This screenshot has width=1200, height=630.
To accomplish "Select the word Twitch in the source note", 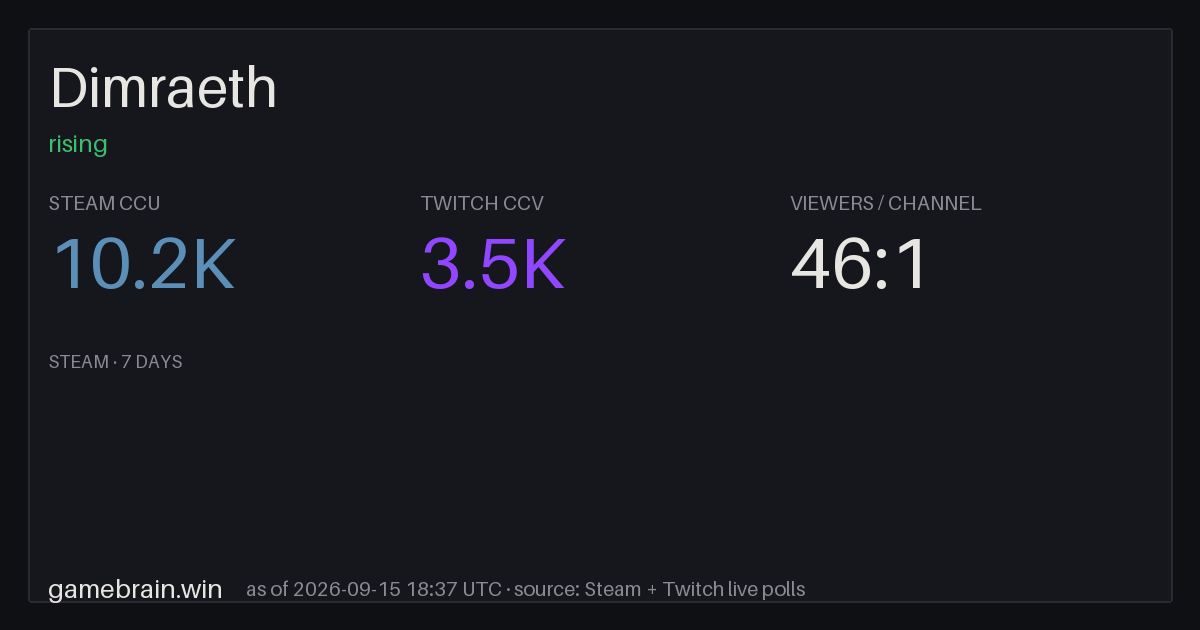I will (x=694, y=590).
